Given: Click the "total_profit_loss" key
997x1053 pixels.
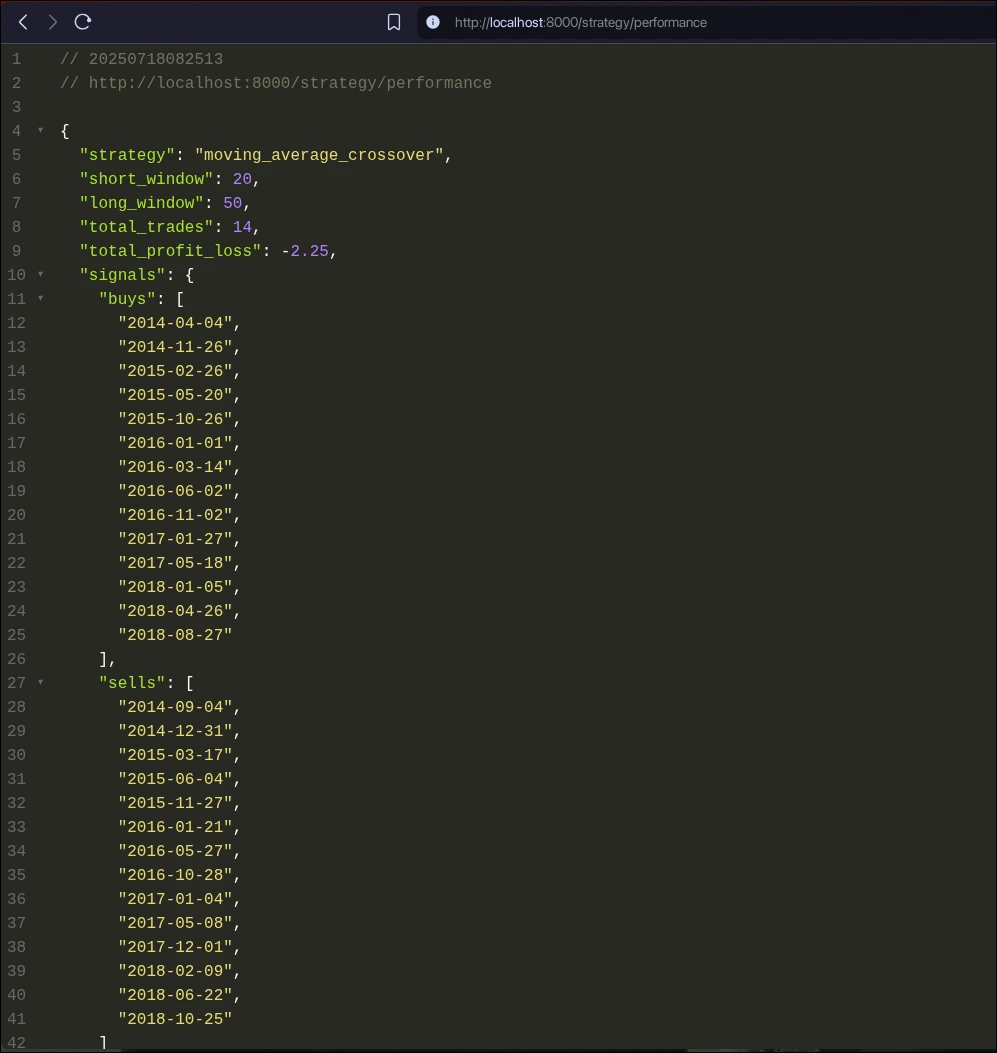Looking at the screenshot, I should [171, 251].
